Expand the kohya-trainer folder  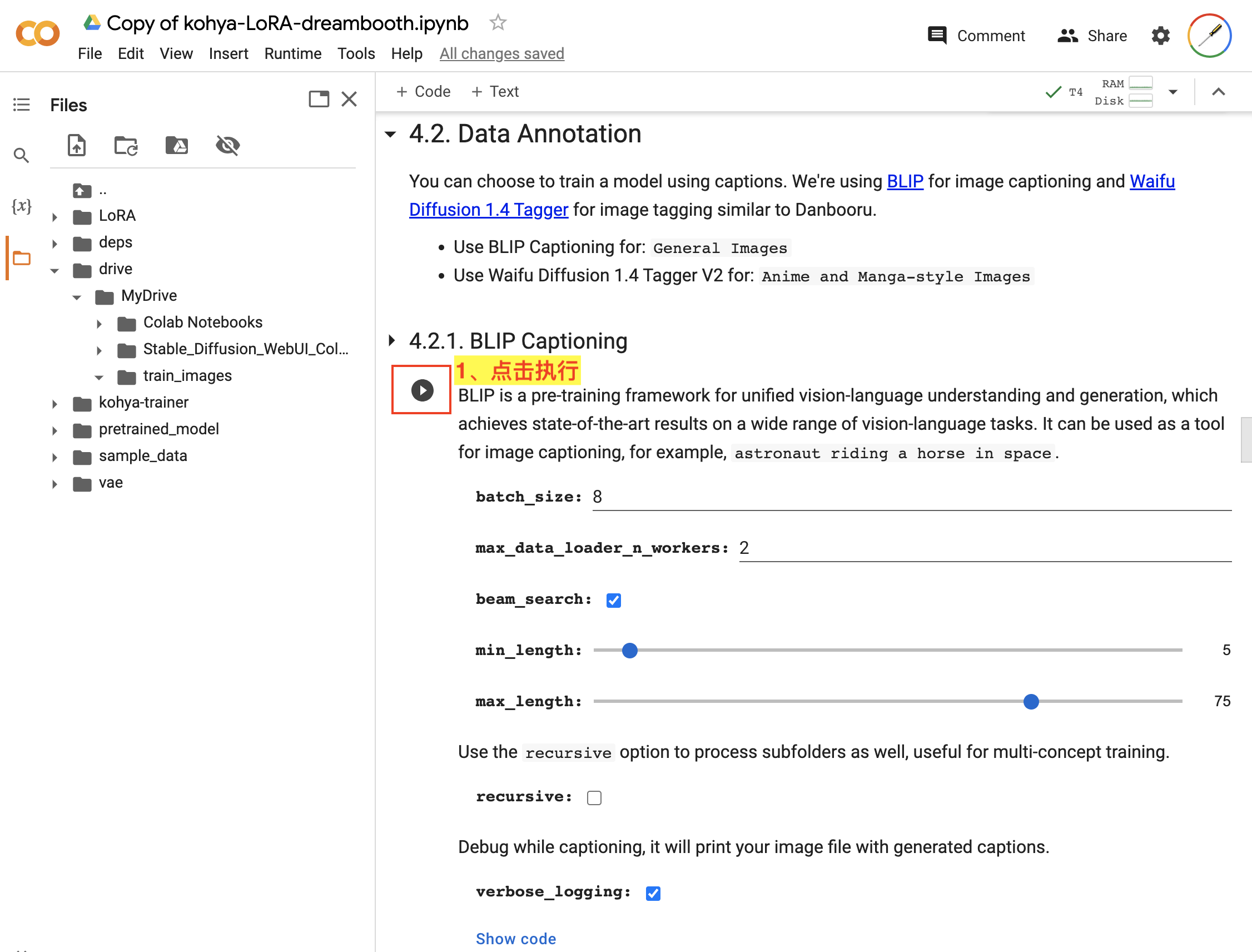click(x=55, y=404)
